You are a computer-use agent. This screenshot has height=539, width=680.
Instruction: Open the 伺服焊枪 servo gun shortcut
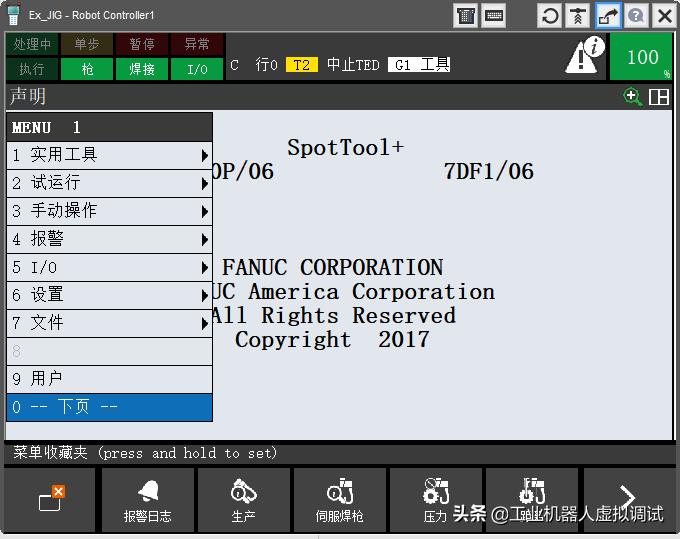pyautogui.click(x=339, y=500)
